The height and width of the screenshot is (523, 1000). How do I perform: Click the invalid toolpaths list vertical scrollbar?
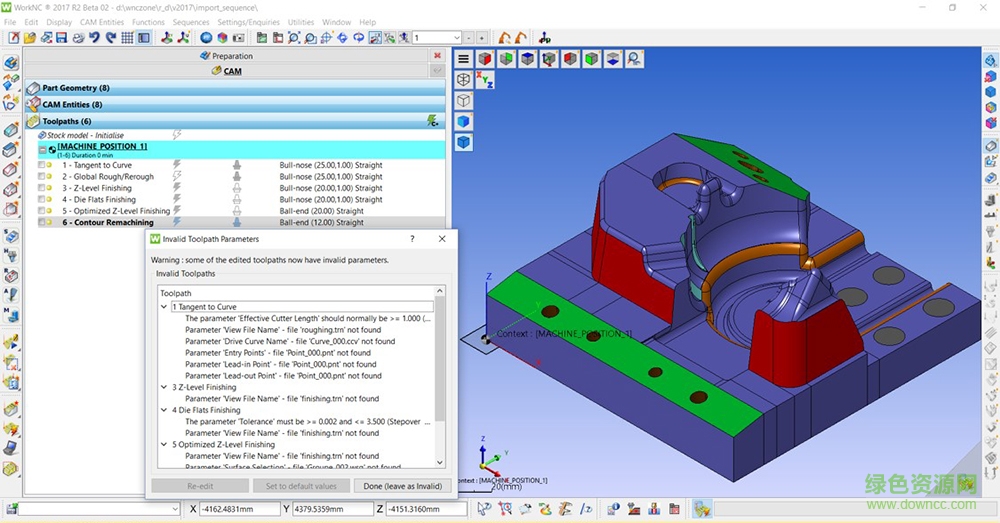[441, 360]
